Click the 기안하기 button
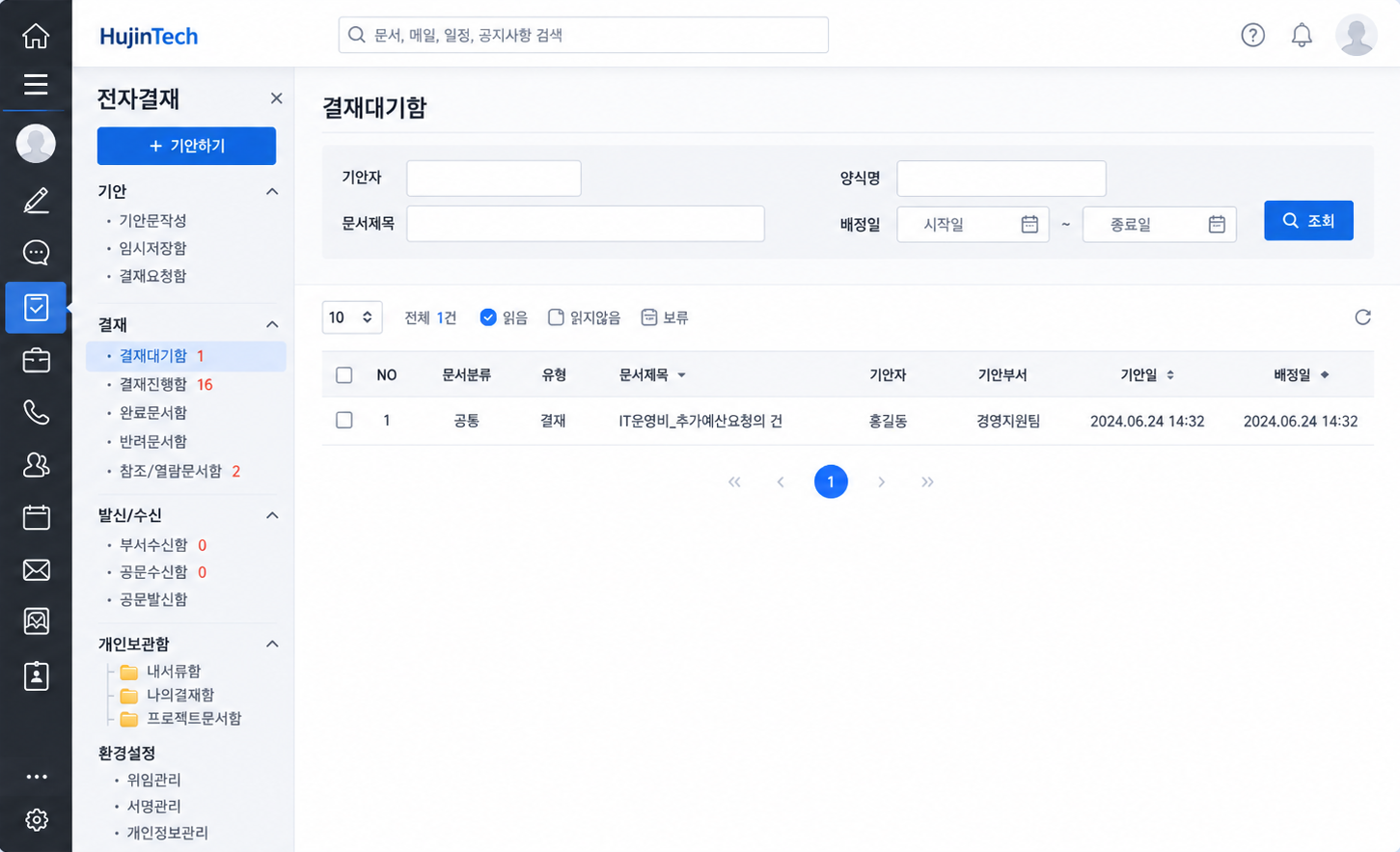 point(186,146)
